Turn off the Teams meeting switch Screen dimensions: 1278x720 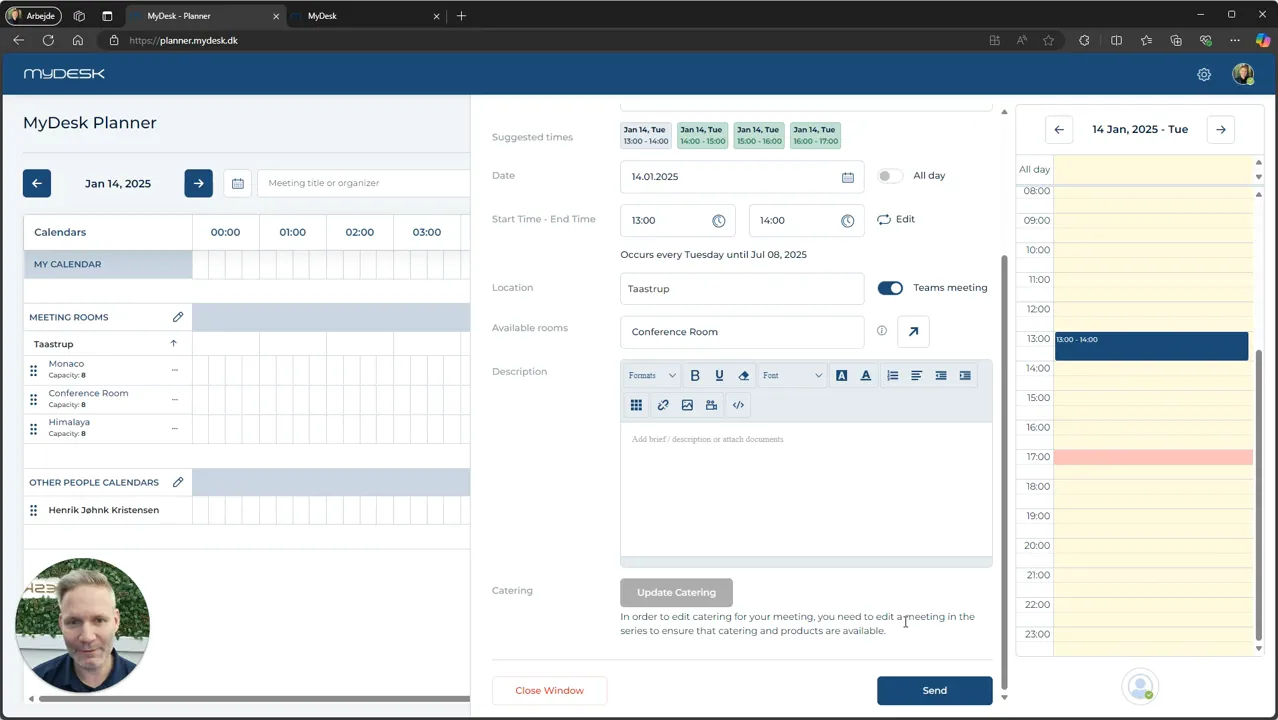[x=890, y=288]
